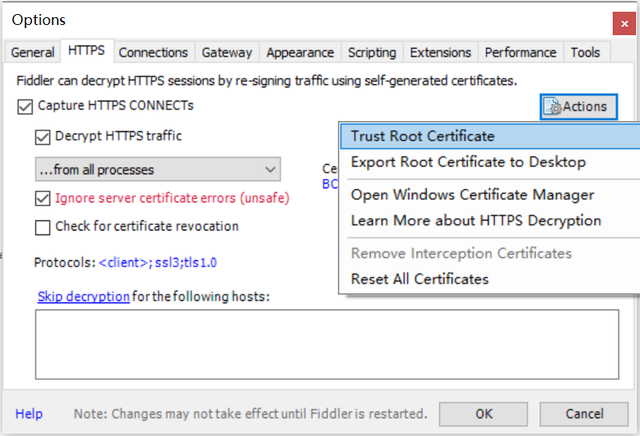The height and width of the screenshot is (436, 640).
Task: Focus the skip-decryption hosts text box
Action: [327, 345]
